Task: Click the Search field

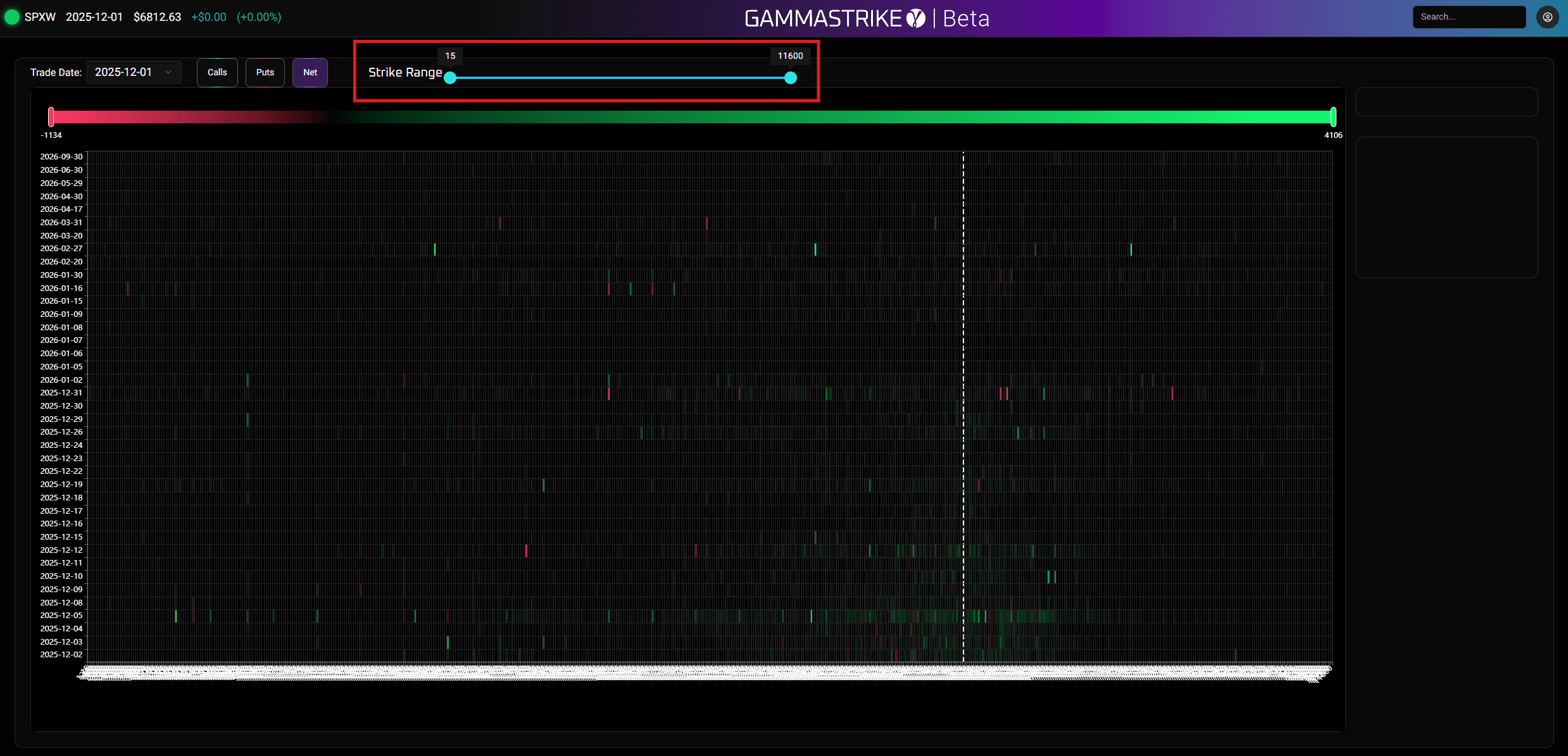Action: click(x=1469, y=16)
